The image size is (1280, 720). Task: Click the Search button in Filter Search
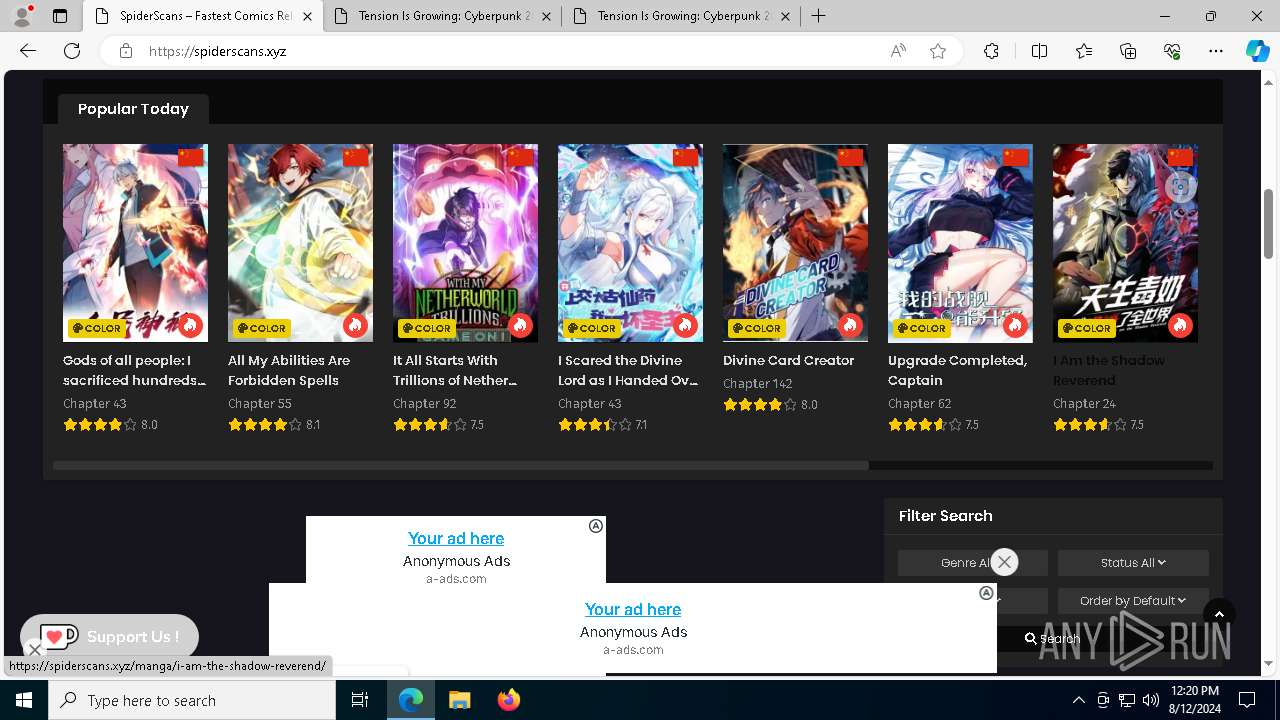click(1053, 638)
